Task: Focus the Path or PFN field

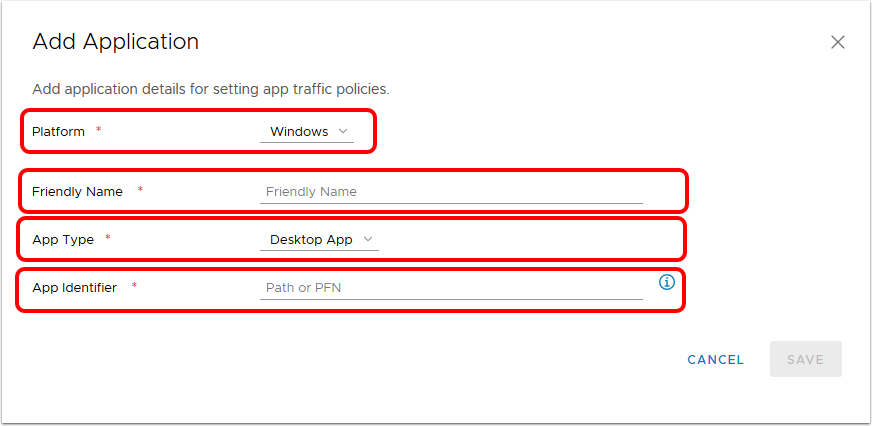Action: pyautogui.click(x=450, y=288)
